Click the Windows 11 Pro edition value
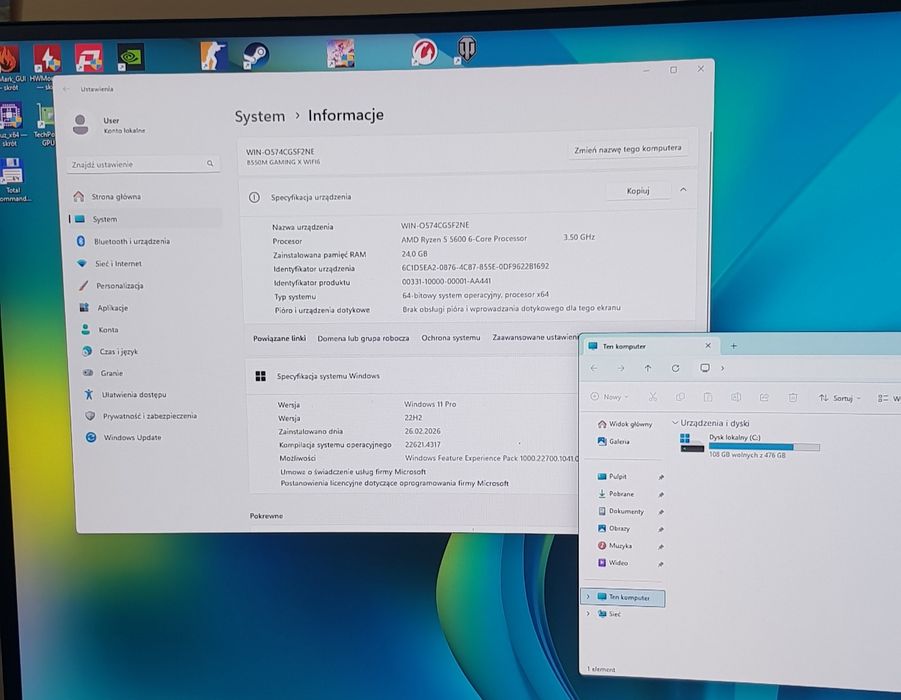Screen dimensions: 901x700 coord(430,404)
